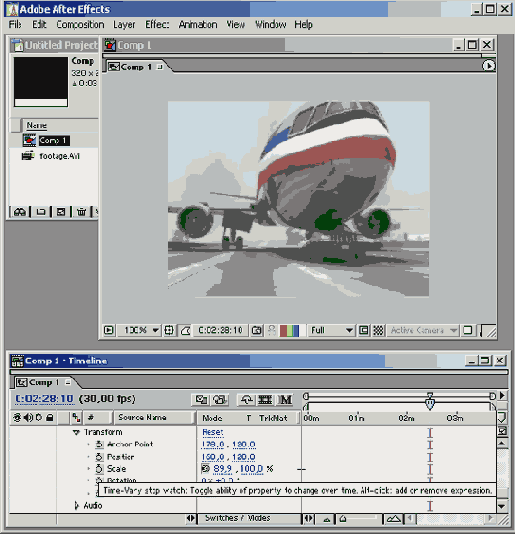The height and width of the screenshot is (534, 515).
Task: Collapse the Transform property group
Action: point(76,432)
